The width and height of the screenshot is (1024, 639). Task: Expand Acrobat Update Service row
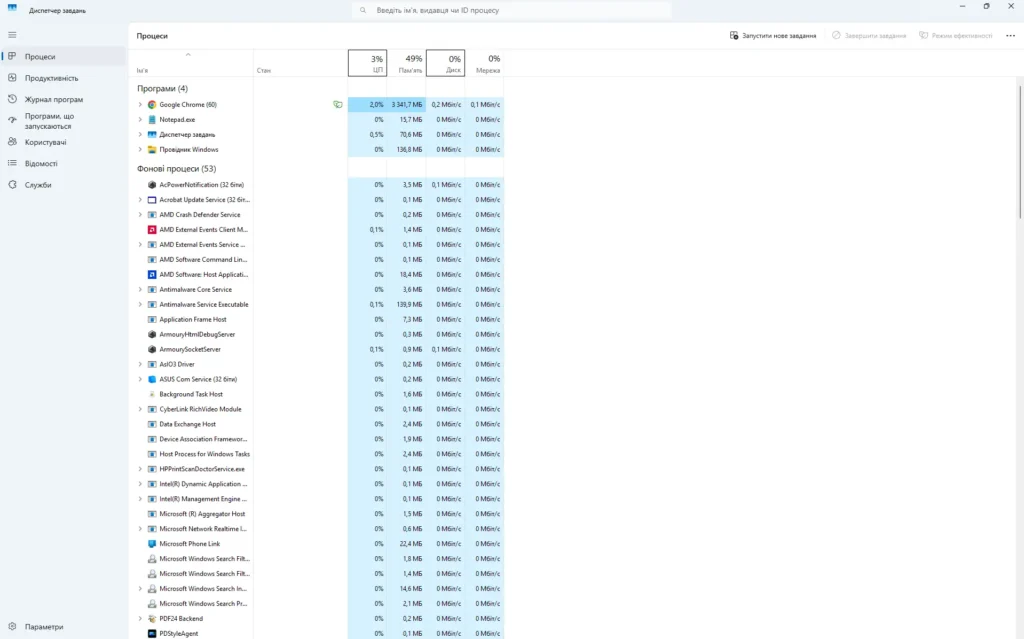140,200
